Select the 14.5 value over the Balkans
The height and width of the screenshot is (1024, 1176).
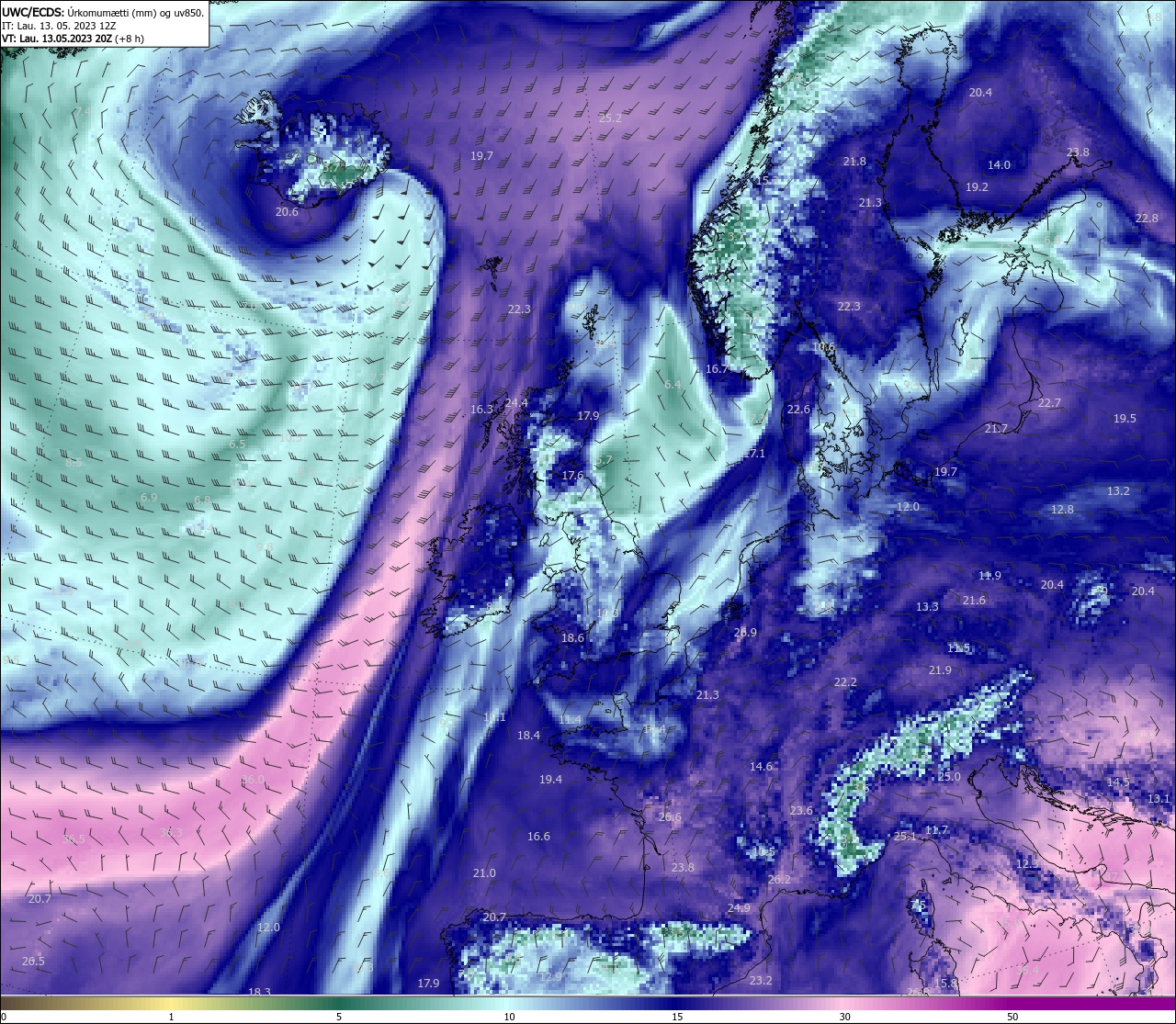1118,782
